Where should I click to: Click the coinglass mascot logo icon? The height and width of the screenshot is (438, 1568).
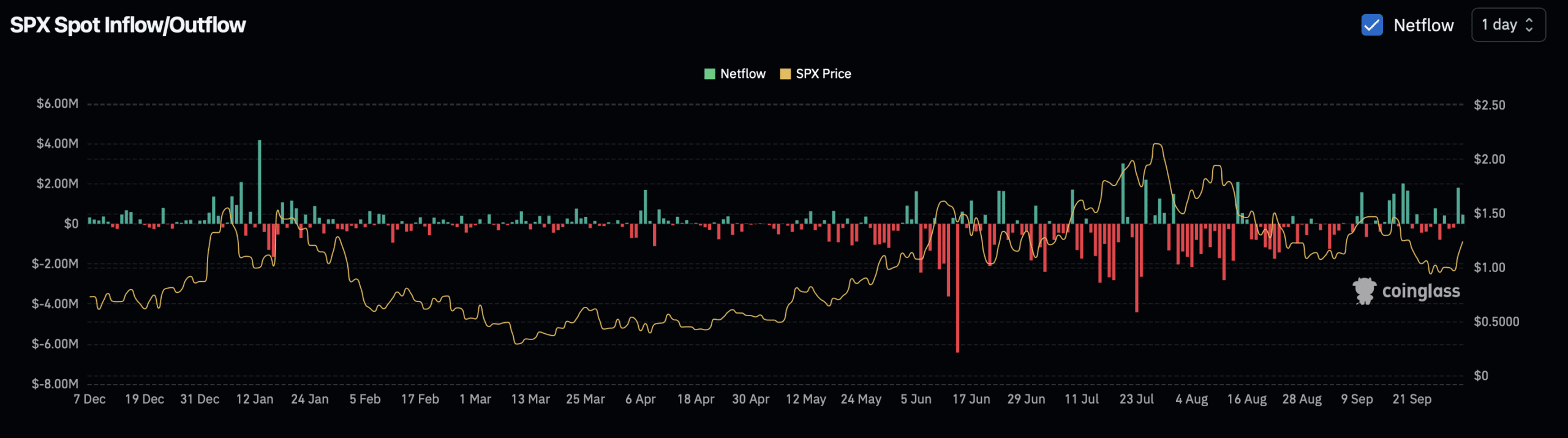(x=1364, y=291)
